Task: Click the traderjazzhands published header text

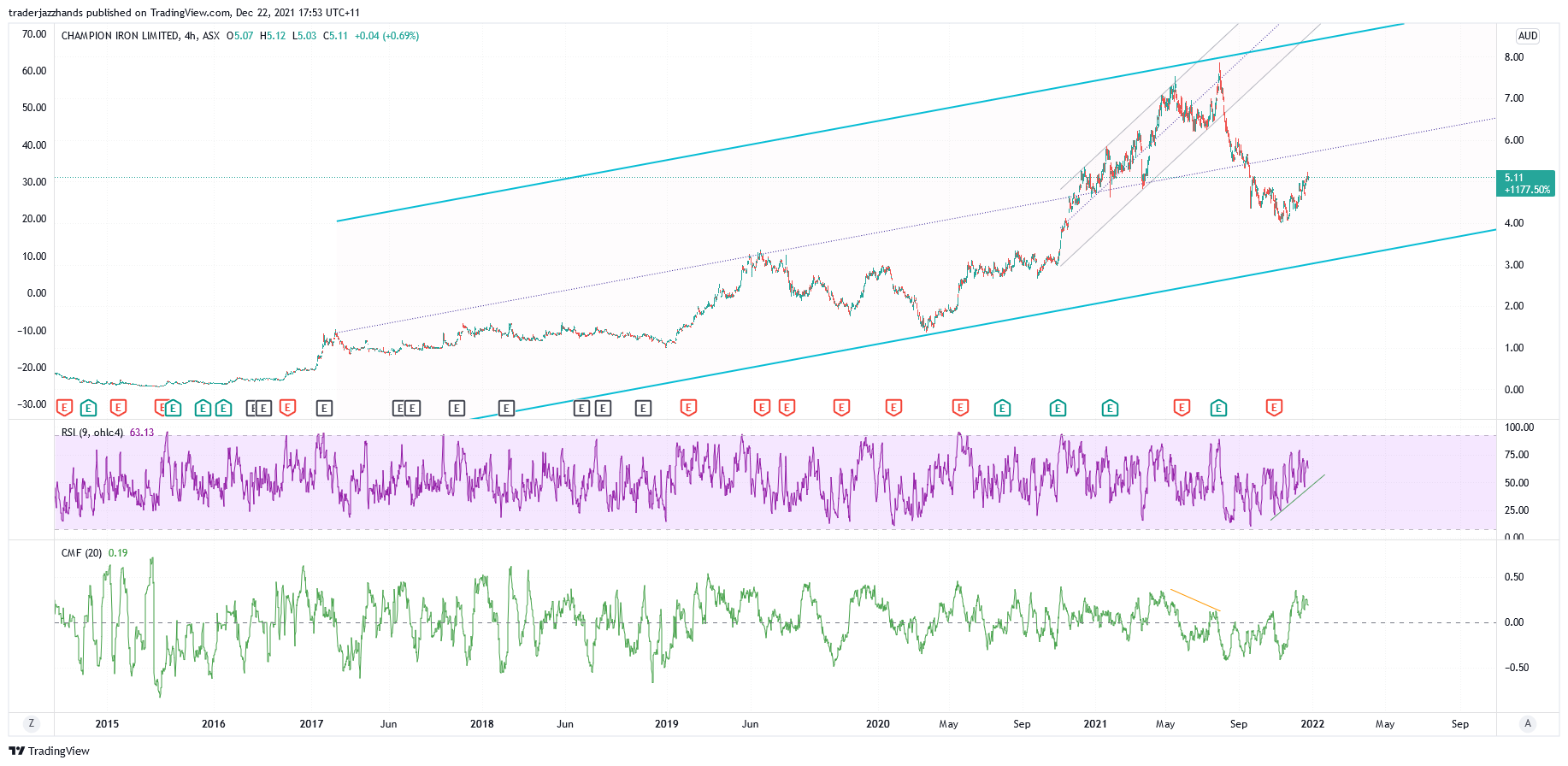Action: click(184, 13)
